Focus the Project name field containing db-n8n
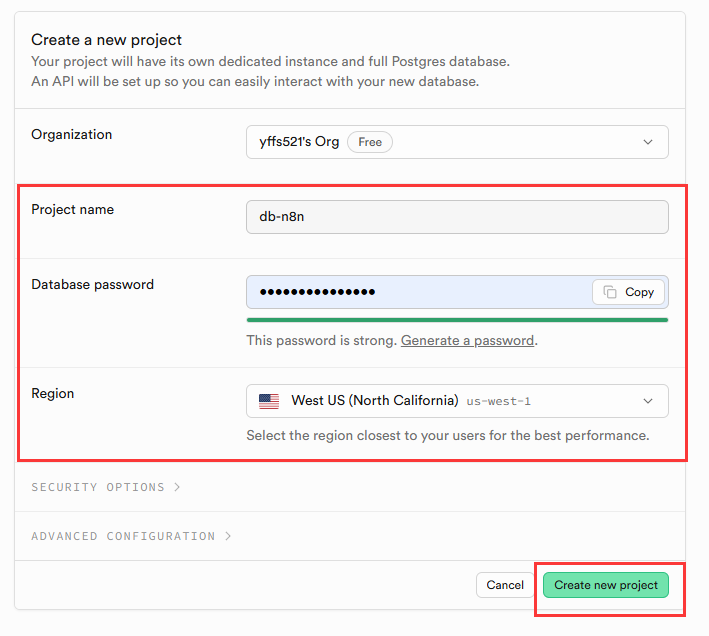The width and height of the screenshot is (709, 636). (457, 217)
